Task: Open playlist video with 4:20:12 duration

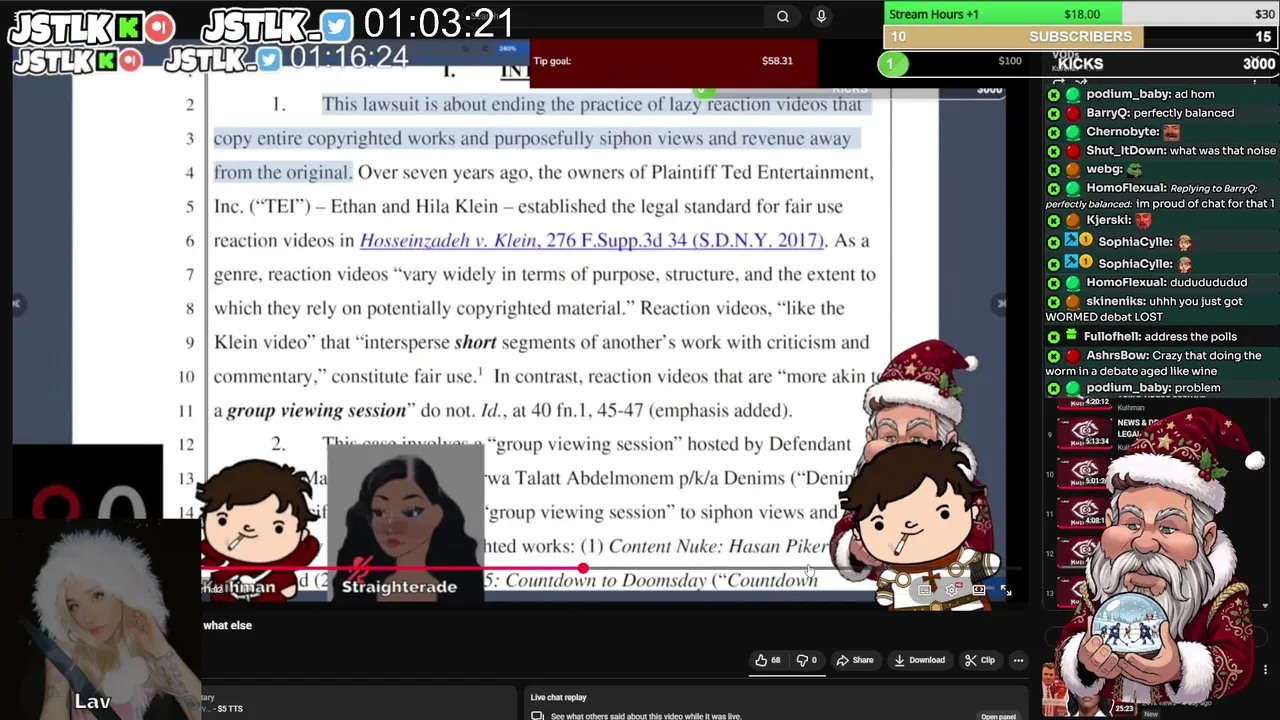Action: [x=1085, y=402]
